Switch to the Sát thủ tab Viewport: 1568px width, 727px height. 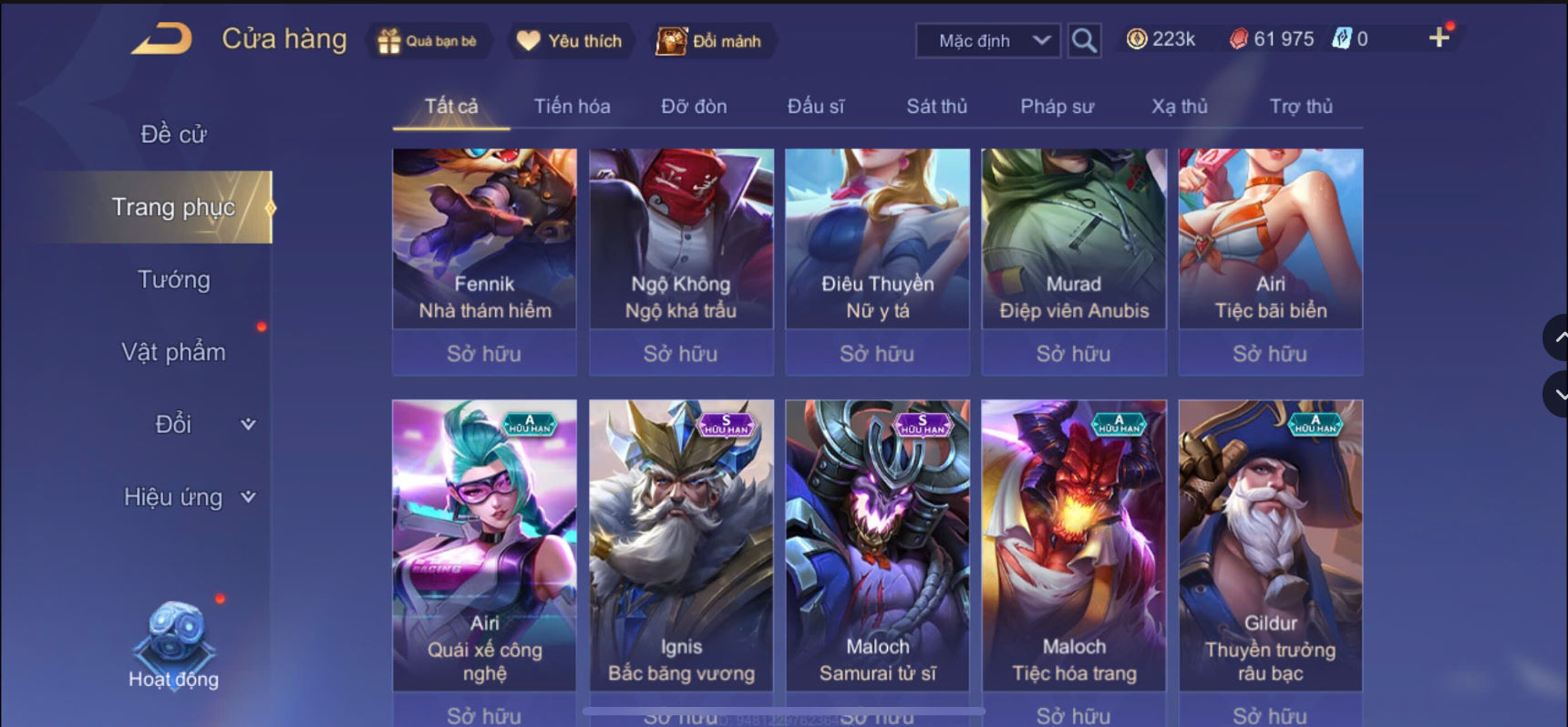tap(936, 107)
